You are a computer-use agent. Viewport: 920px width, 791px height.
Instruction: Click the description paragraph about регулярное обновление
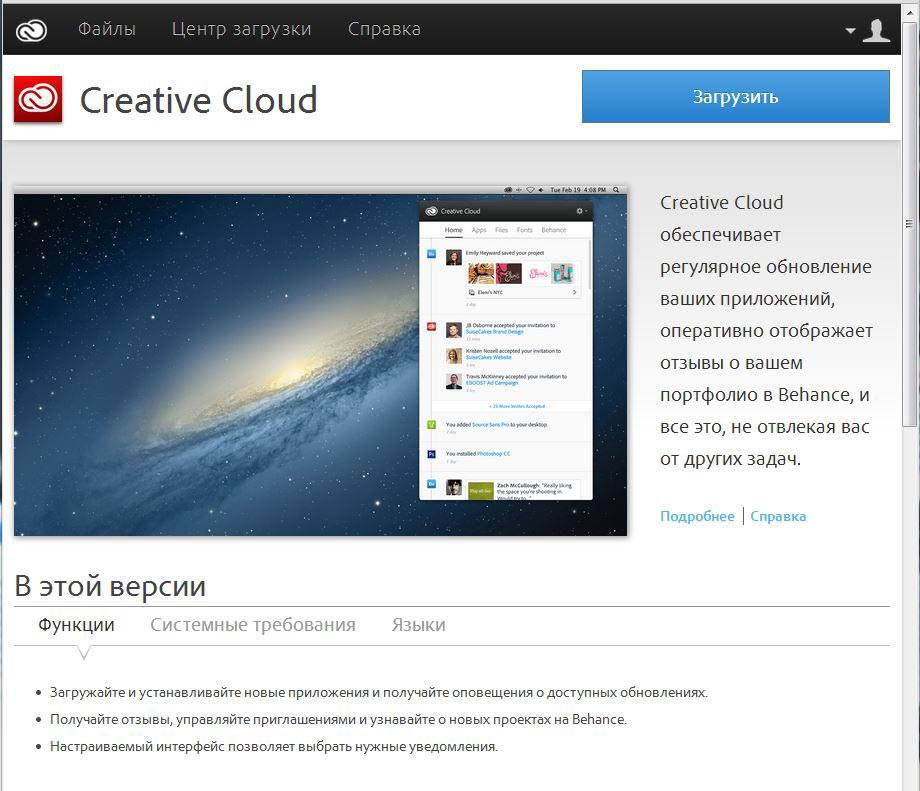766,330
